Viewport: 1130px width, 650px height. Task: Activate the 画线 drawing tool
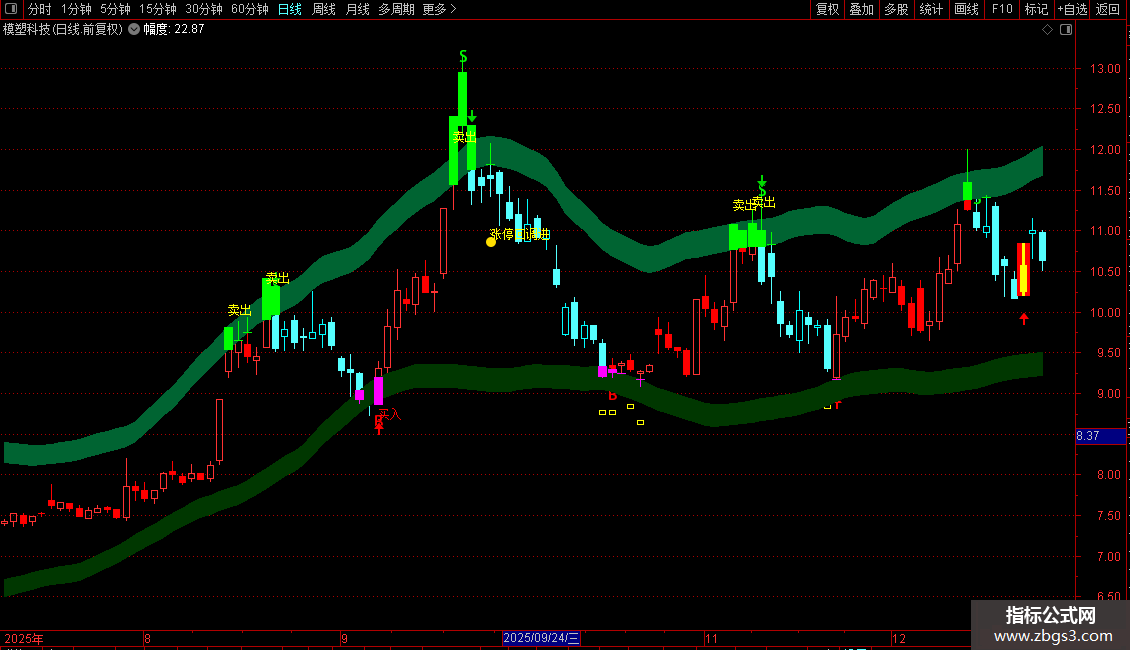click(x=966, y=9)
